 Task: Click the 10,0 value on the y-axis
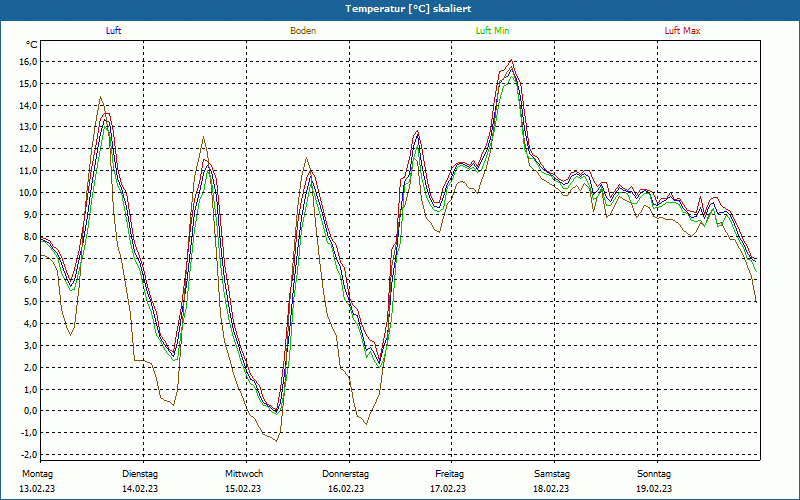tap(29, 193)
